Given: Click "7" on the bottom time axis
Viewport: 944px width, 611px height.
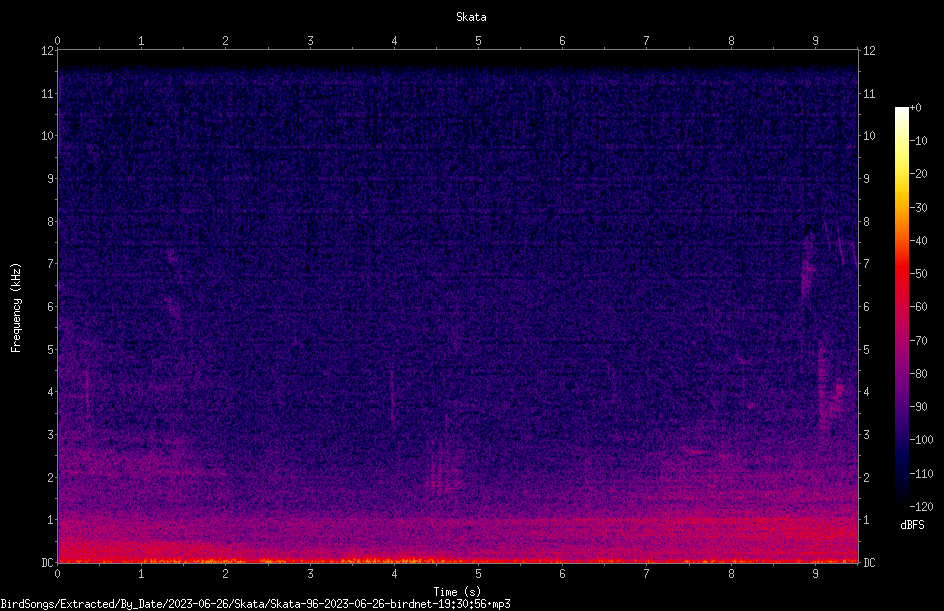Looking at the screenshot, I should click(647, 574).
